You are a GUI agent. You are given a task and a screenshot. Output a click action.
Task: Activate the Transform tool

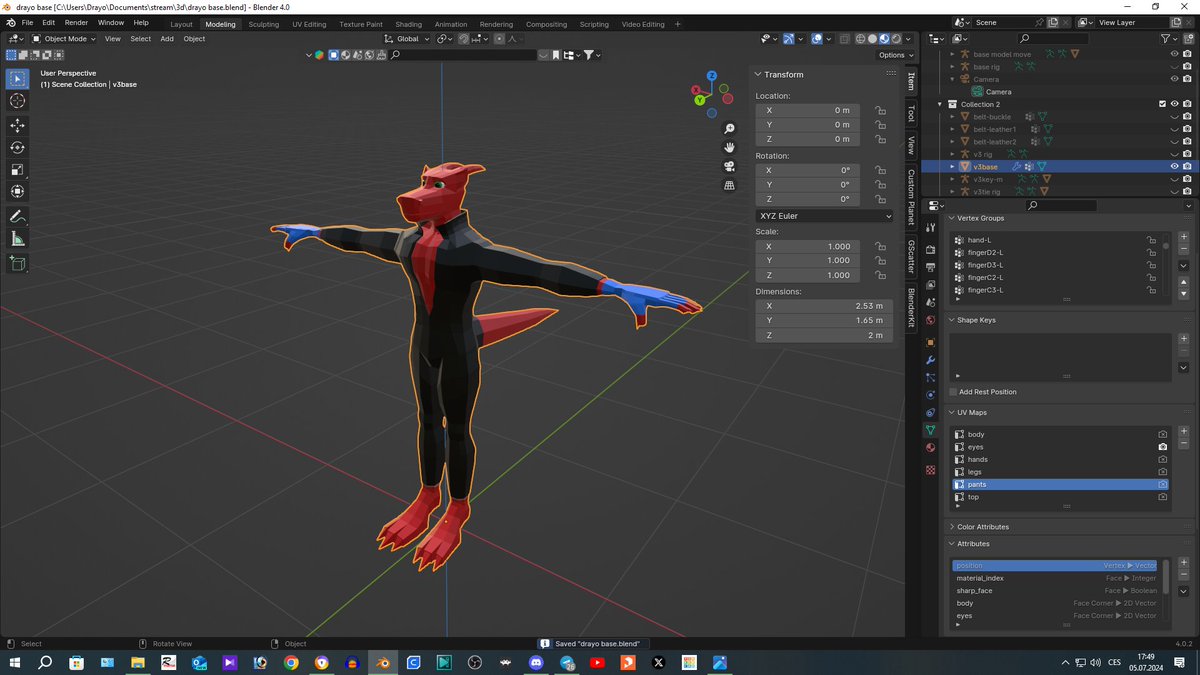(18, 191)
